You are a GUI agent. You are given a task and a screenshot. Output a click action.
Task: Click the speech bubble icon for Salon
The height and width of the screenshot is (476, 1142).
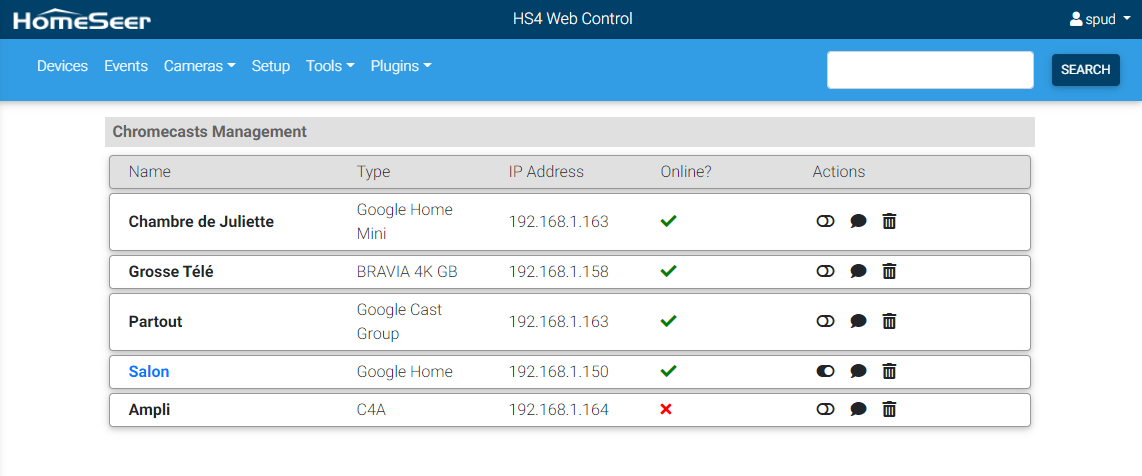click(x=858, y=372)
